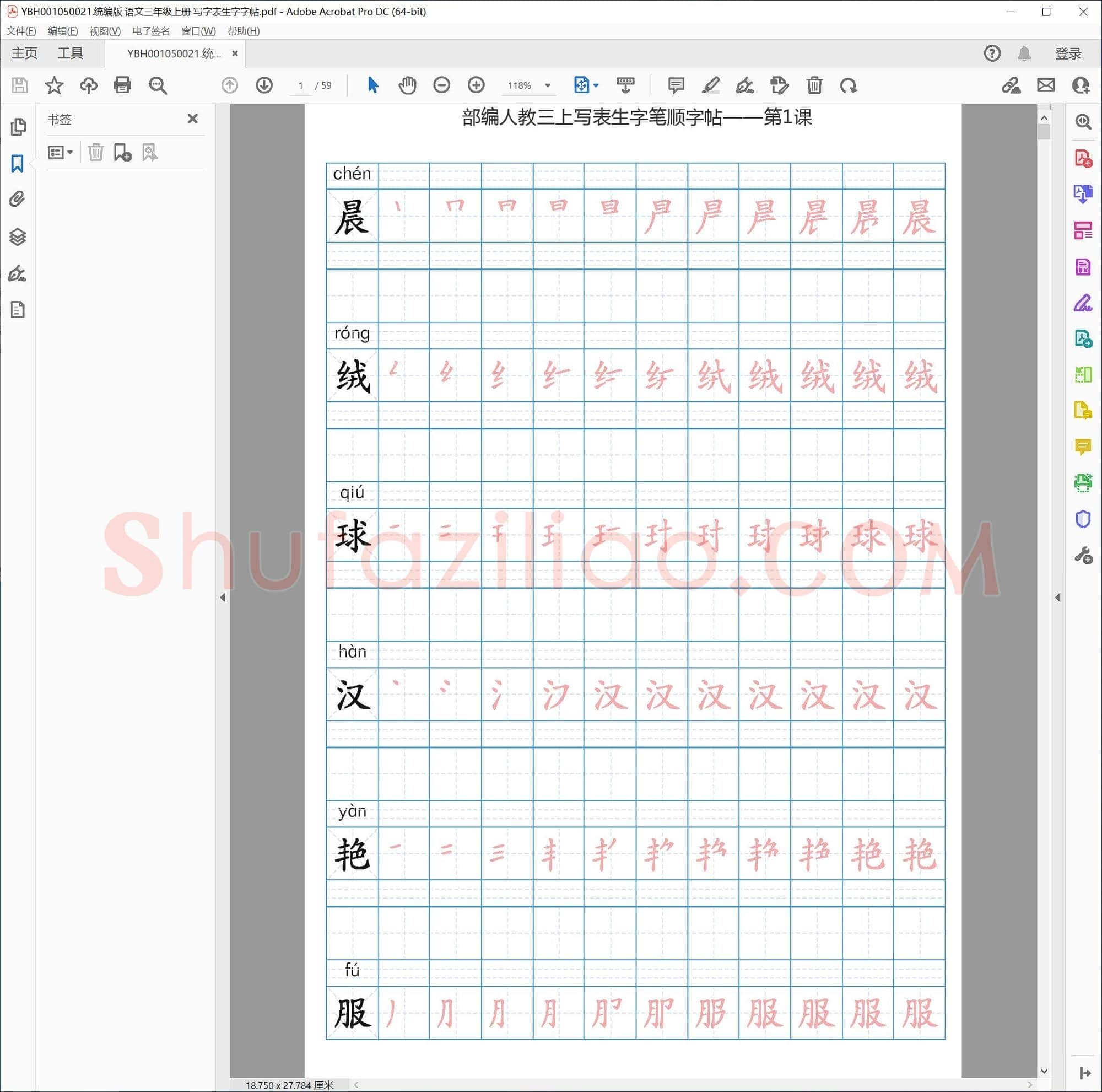Open the attachments paperclip panel
Viewport: 1102px width, 1092px height.
click(x=17, y=199)
